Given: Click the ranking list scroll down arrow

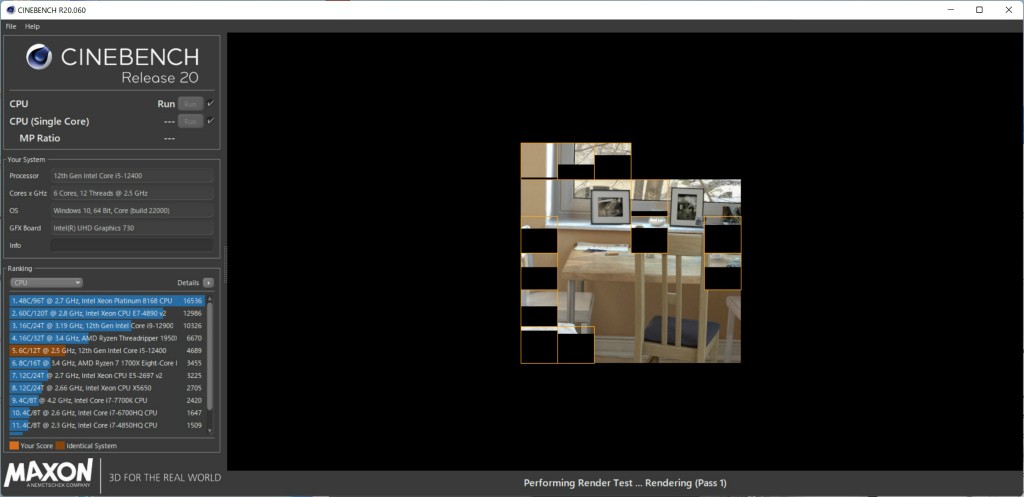Looking at the screenshot, I should click(x=210, y=431).
